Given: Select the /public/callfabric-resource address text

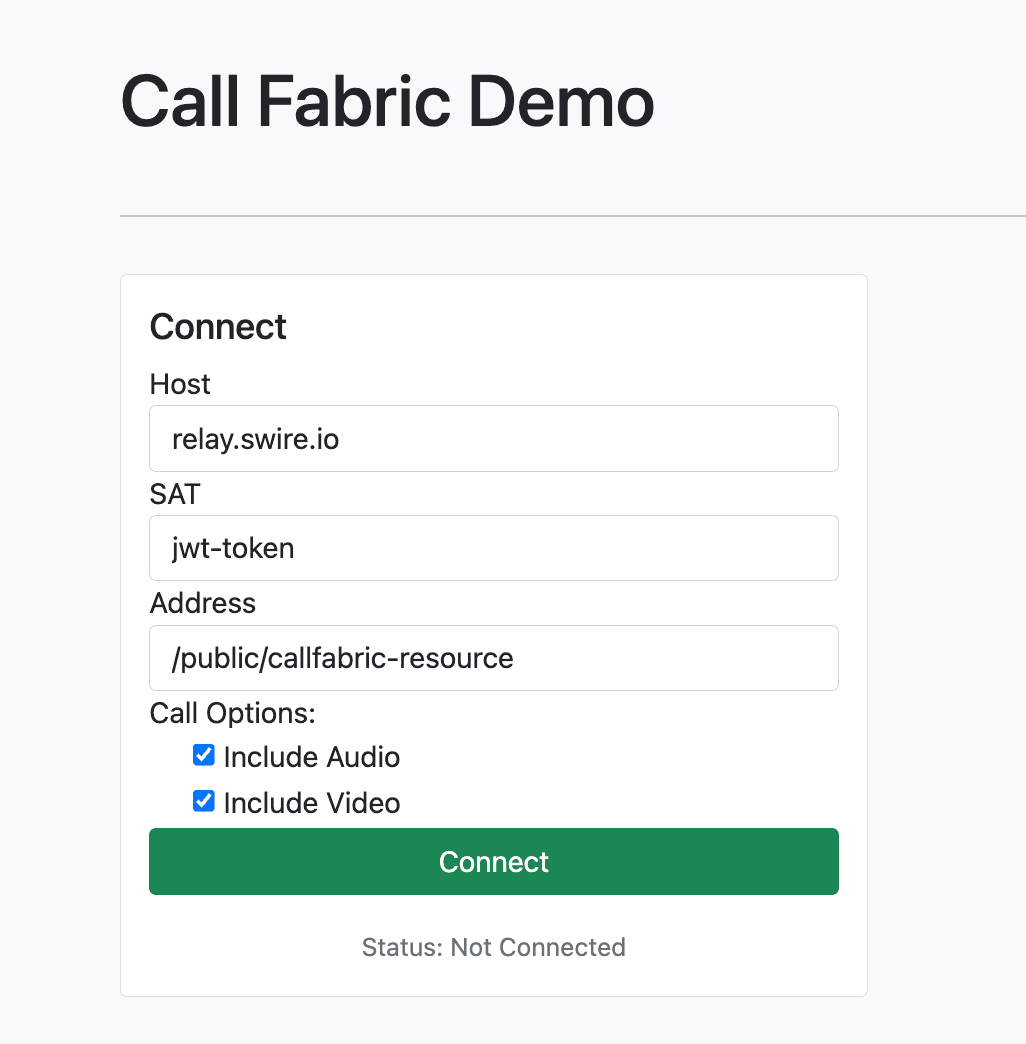Looking at the screenshot, I should point(341,658).
